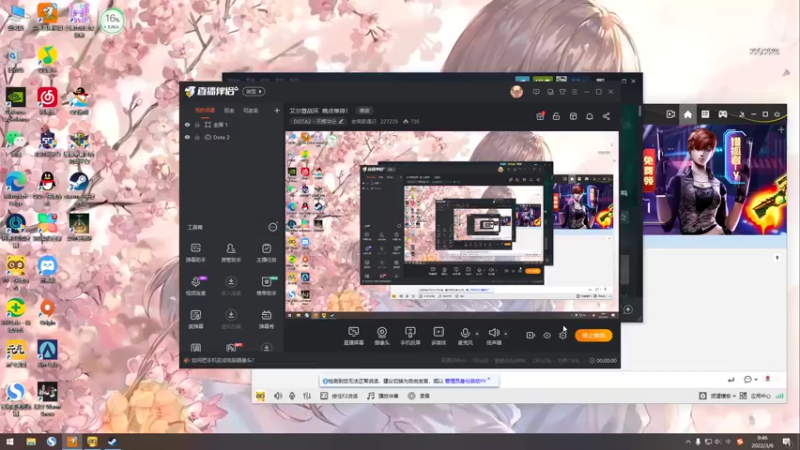This screenshot has width=800, height=450.
Task: Click the admin restart link in the YY notice
Action: (465, 381)
